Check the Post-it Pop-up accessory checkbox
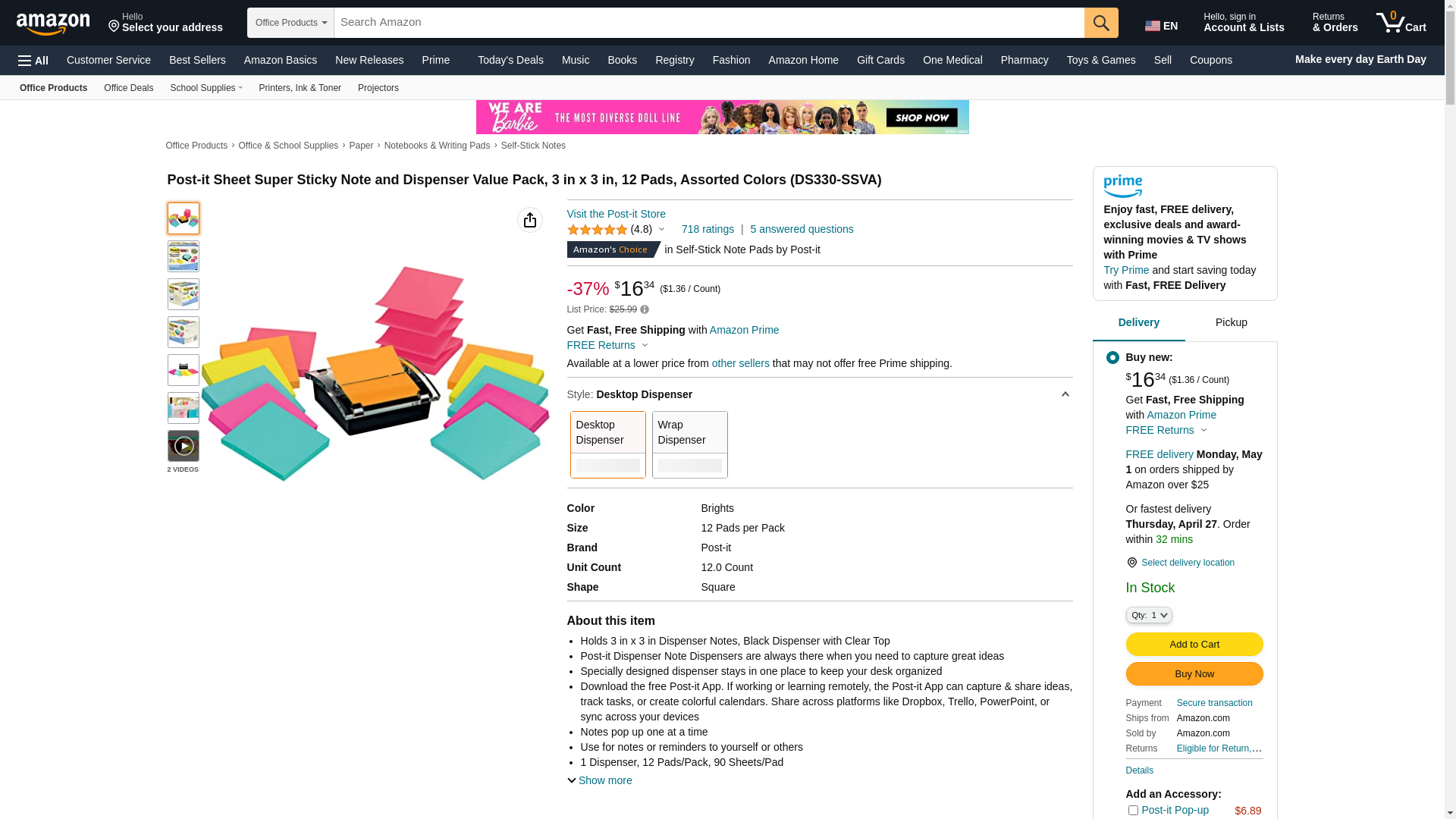The width and height of the screenshot is (1456, 819). (x=1133, y=810)
